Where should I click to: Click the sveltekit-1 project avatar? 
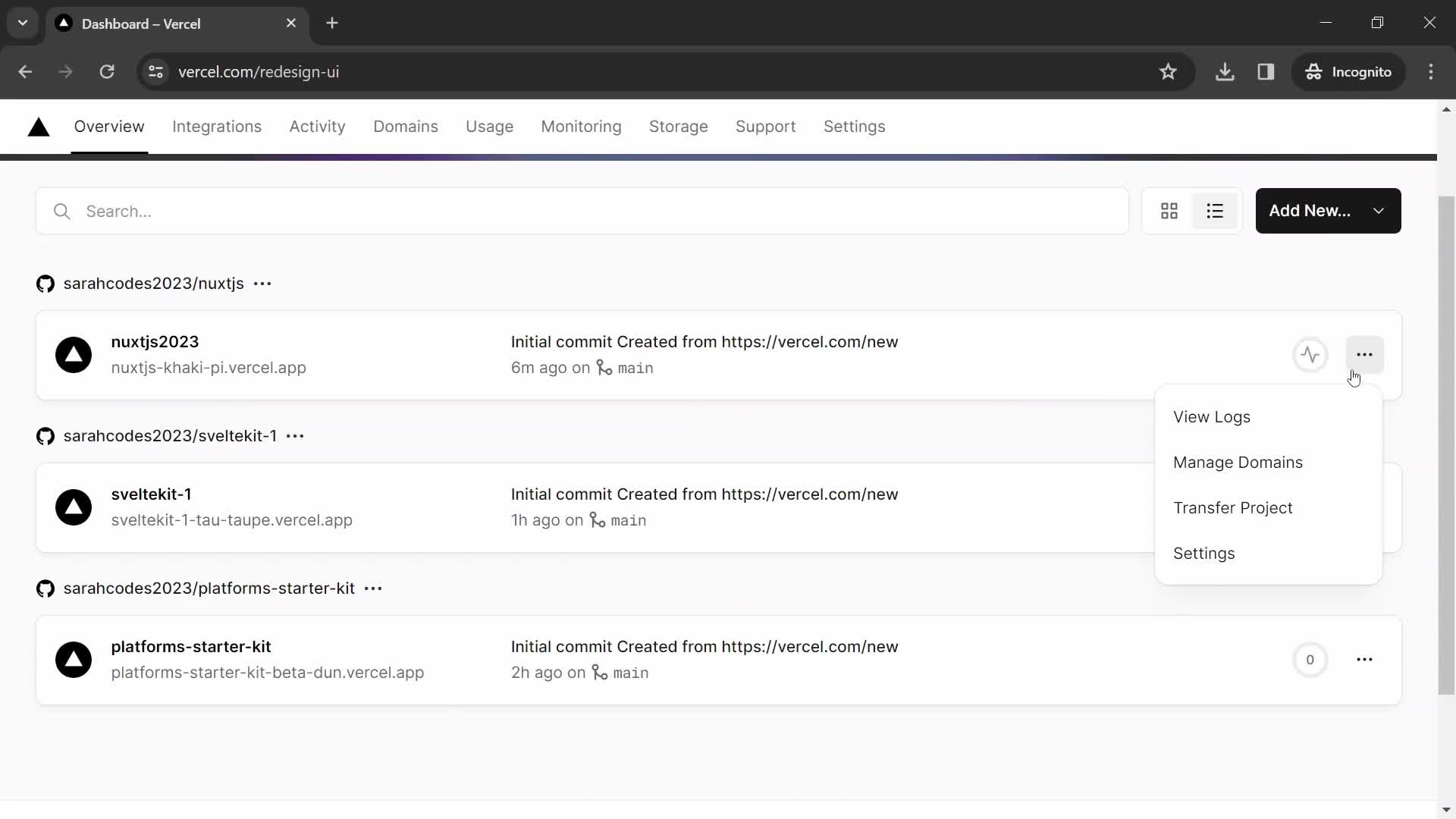click(x=74, y=507)
